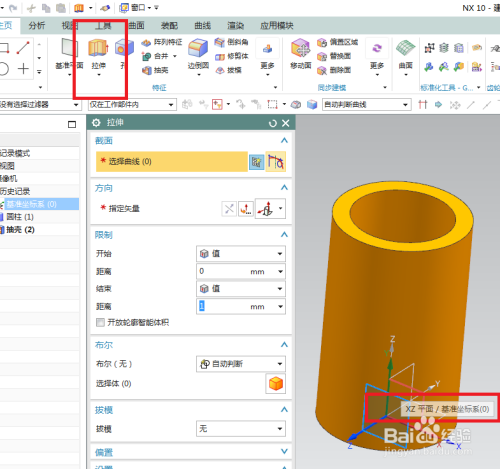
Task: Maximize the navigator panel square icon
Action: click(72, 125)
